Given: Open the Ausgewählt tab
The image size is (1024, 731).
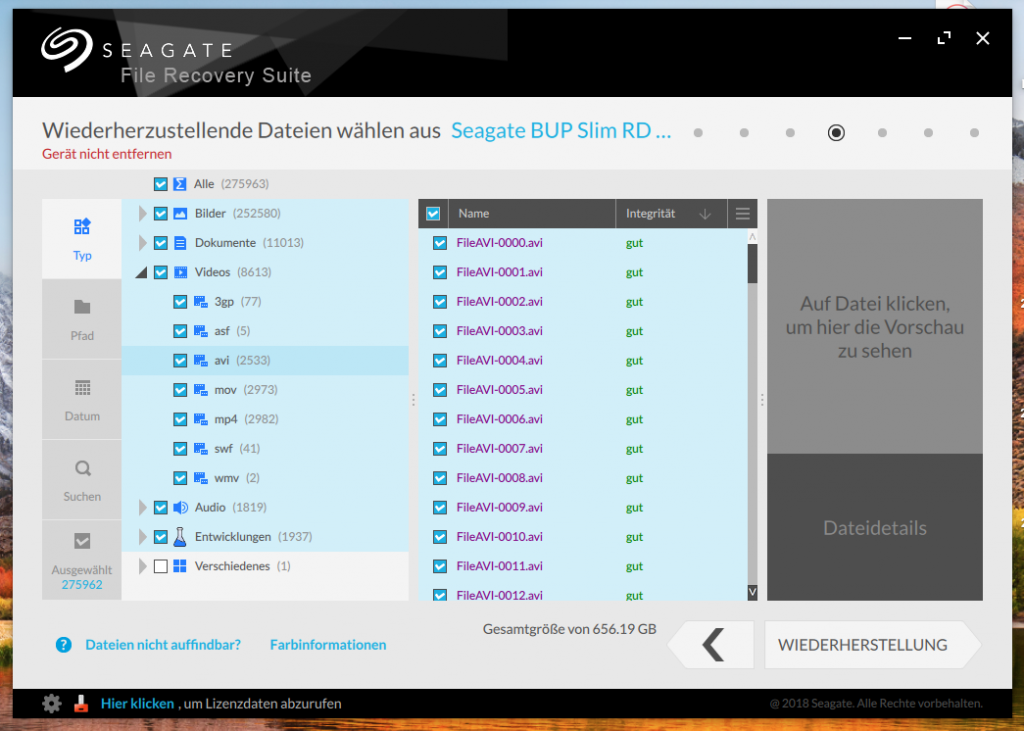Looking at the screenshot, I should pyautogui.click(x=82, y=560).
